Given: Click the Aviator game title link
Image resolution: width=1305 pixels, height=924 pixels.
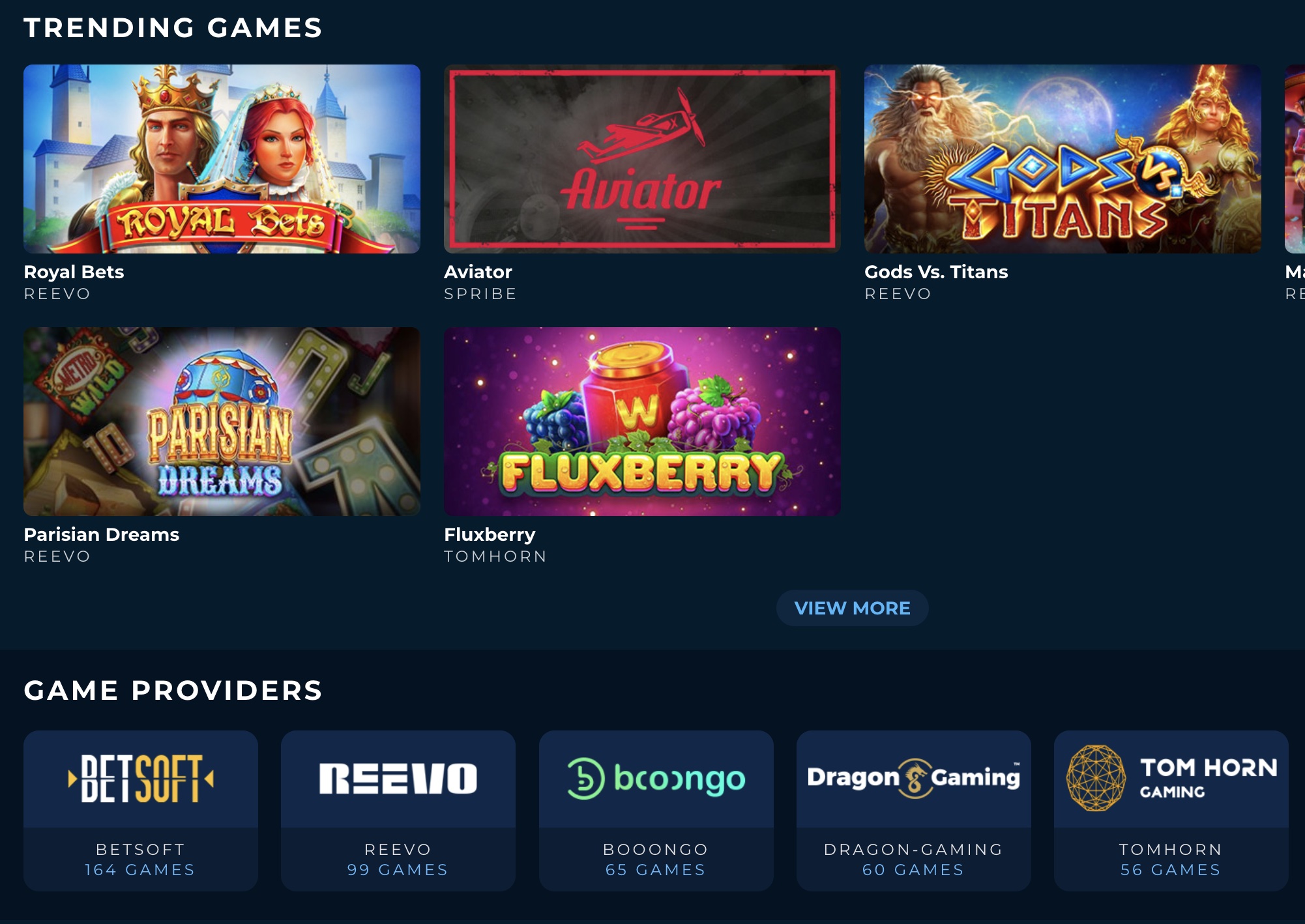Looking at the screenshot, I should tap(478, 272).
